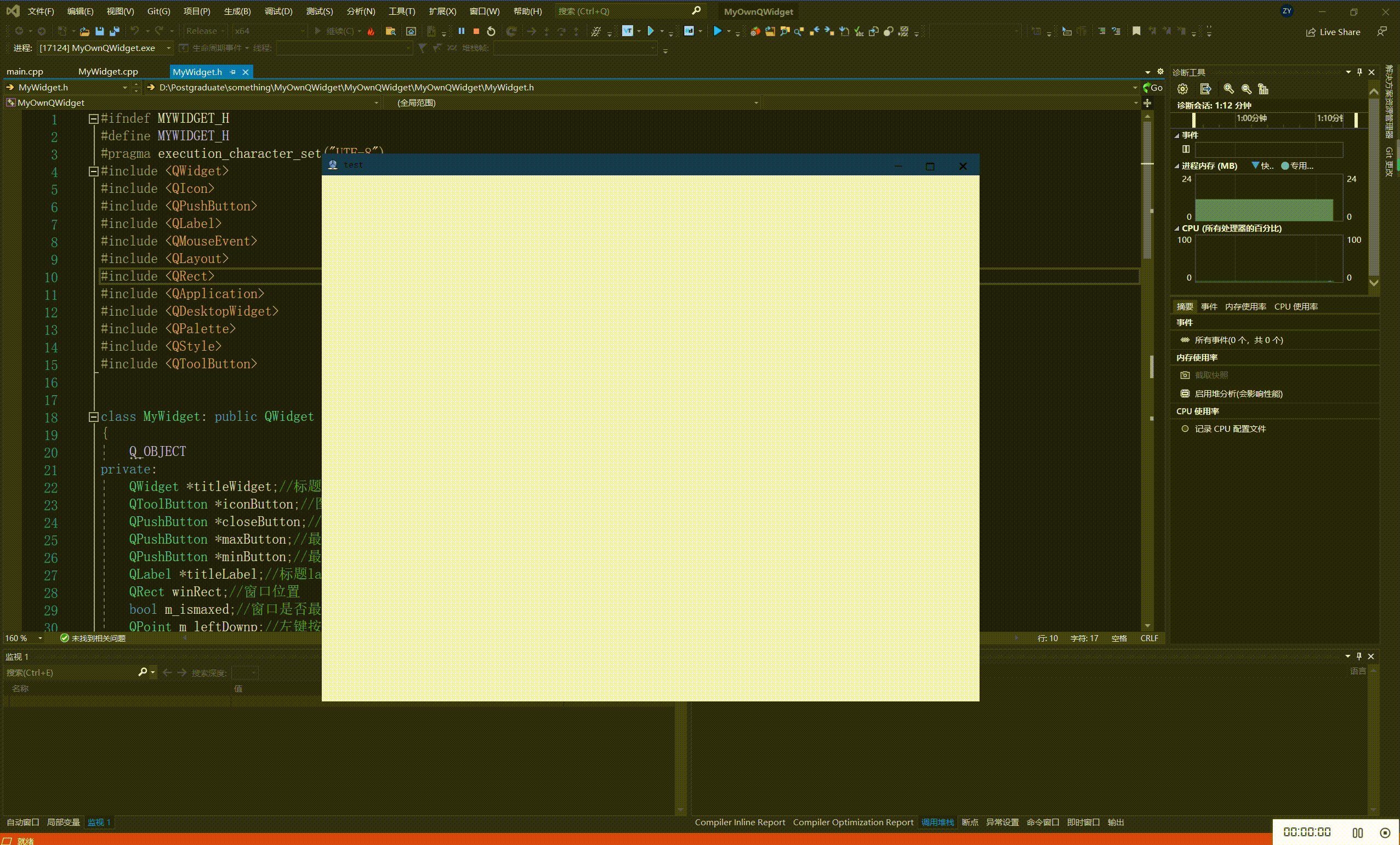Select the record CPU profile radio button

click(1185, 429)
